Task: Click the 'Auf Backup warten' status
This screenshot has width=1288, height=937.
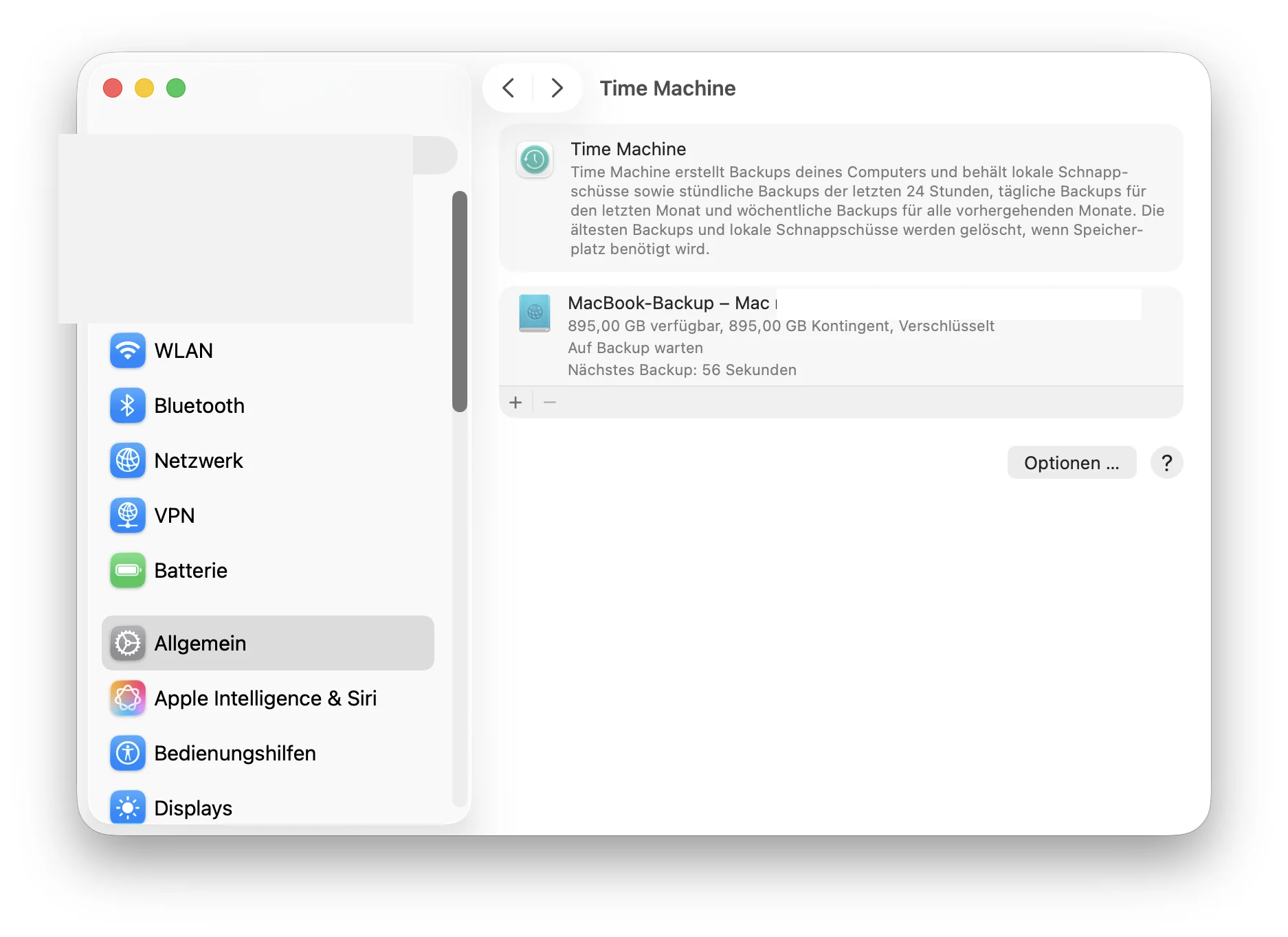Action: [635, 348]
